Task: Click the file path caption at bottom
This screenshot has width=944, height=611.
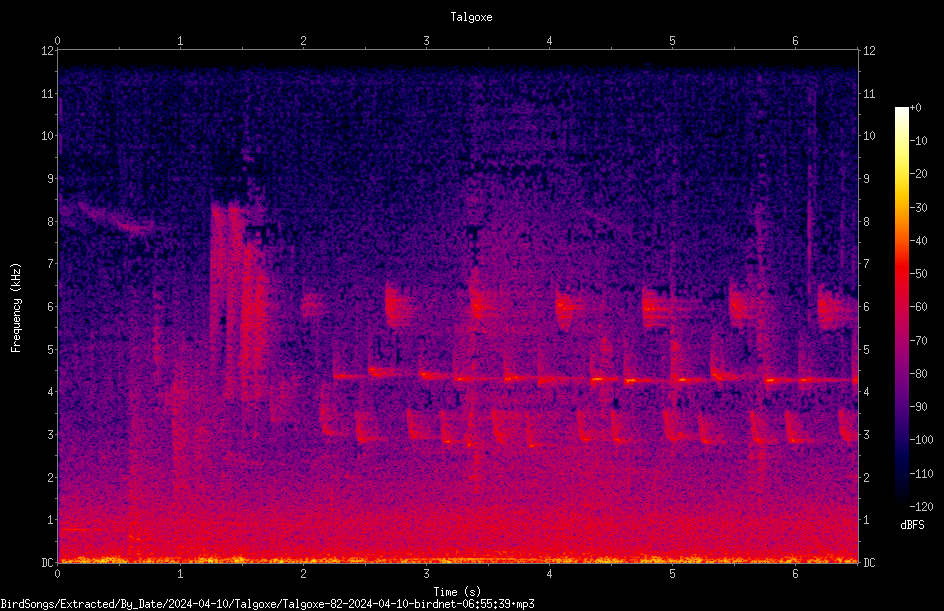Action: (x=267, y=604)
